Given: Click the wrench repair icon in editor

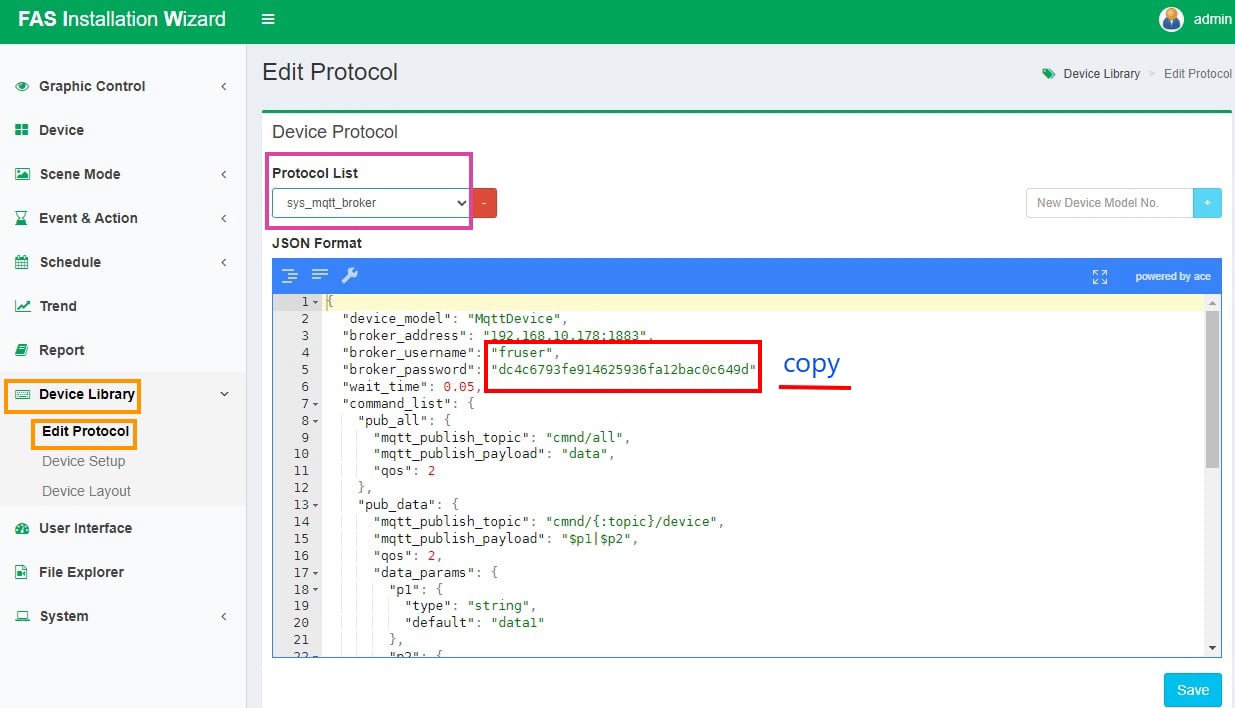Looking at the screenshot, I should (x=350, y=276).
